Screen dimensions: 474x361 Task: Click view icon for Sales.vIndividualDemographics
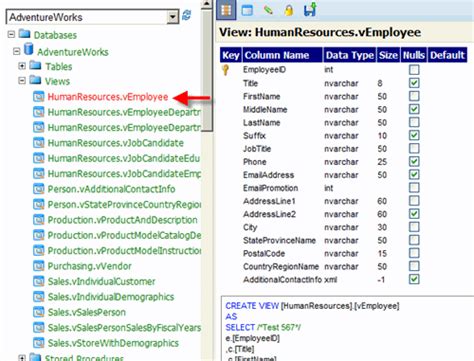tap(39, 297)
